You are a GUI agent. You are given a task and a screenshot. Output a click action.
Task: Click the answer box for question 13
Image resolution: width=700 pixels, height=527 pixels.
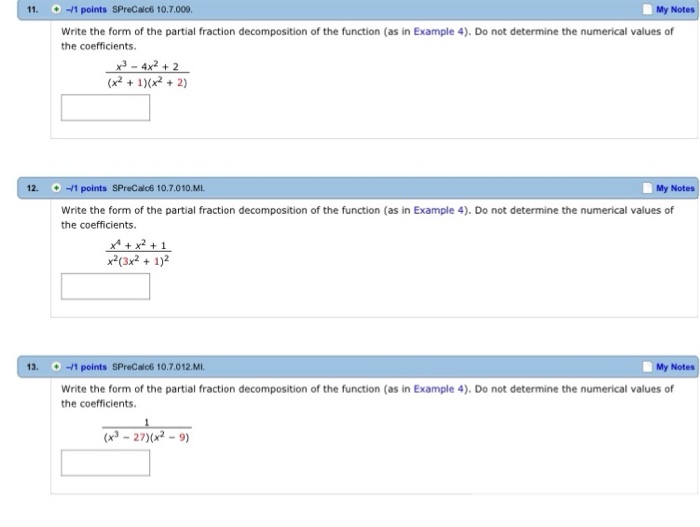tap(105, 463)
